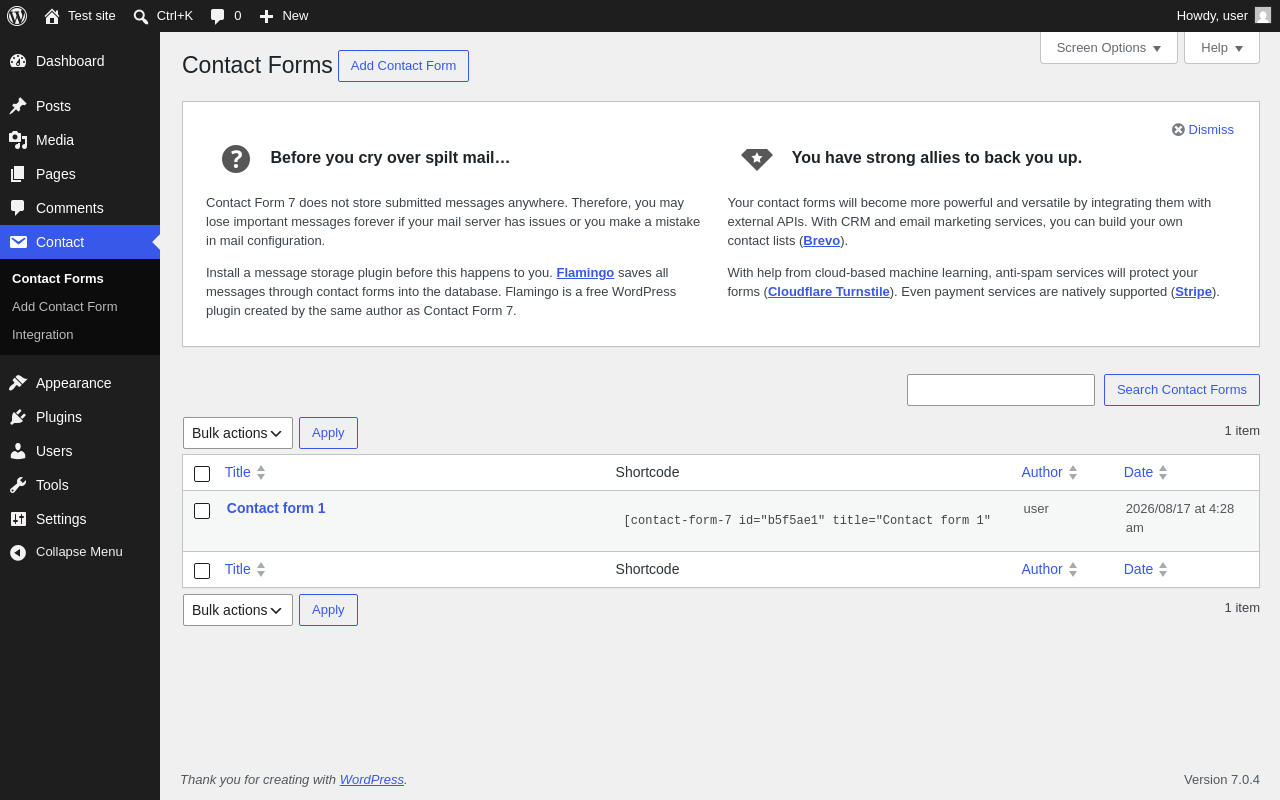Follow the Stripe link
Viewport: 1280px width, 800px height.
[x=1194, y=291]
